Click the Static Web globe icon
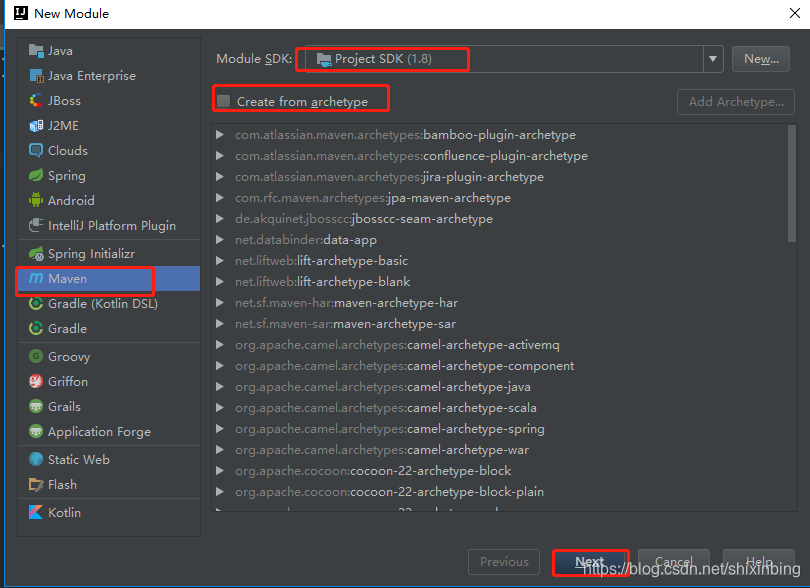 click(36, 459)
